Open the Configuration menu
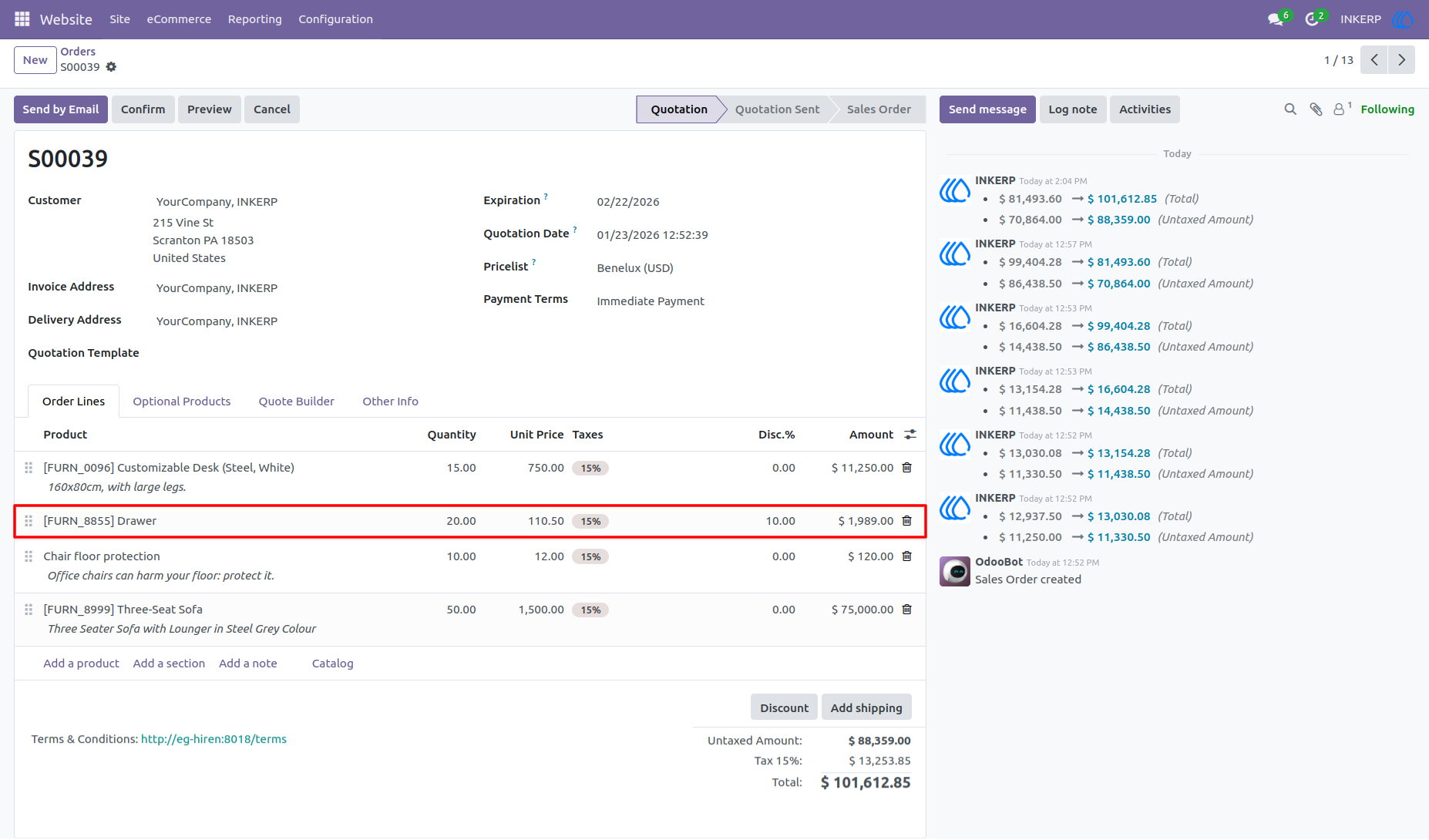The height and width of the screenshot is (840, 1429). coord(336,19)
